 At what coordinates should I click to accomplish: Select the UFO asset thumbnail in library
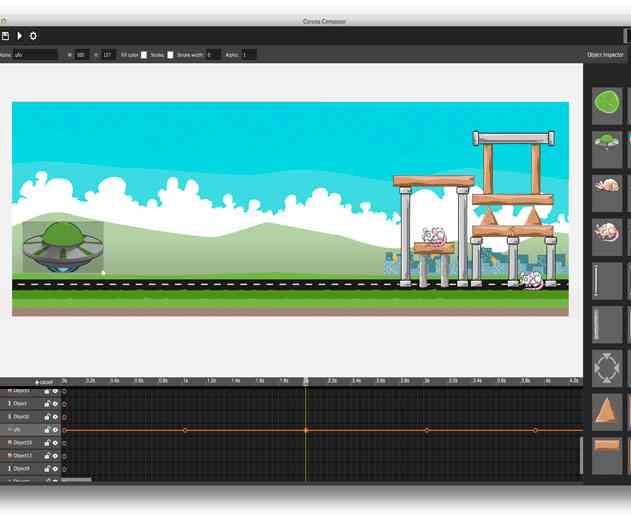(607, 149)
